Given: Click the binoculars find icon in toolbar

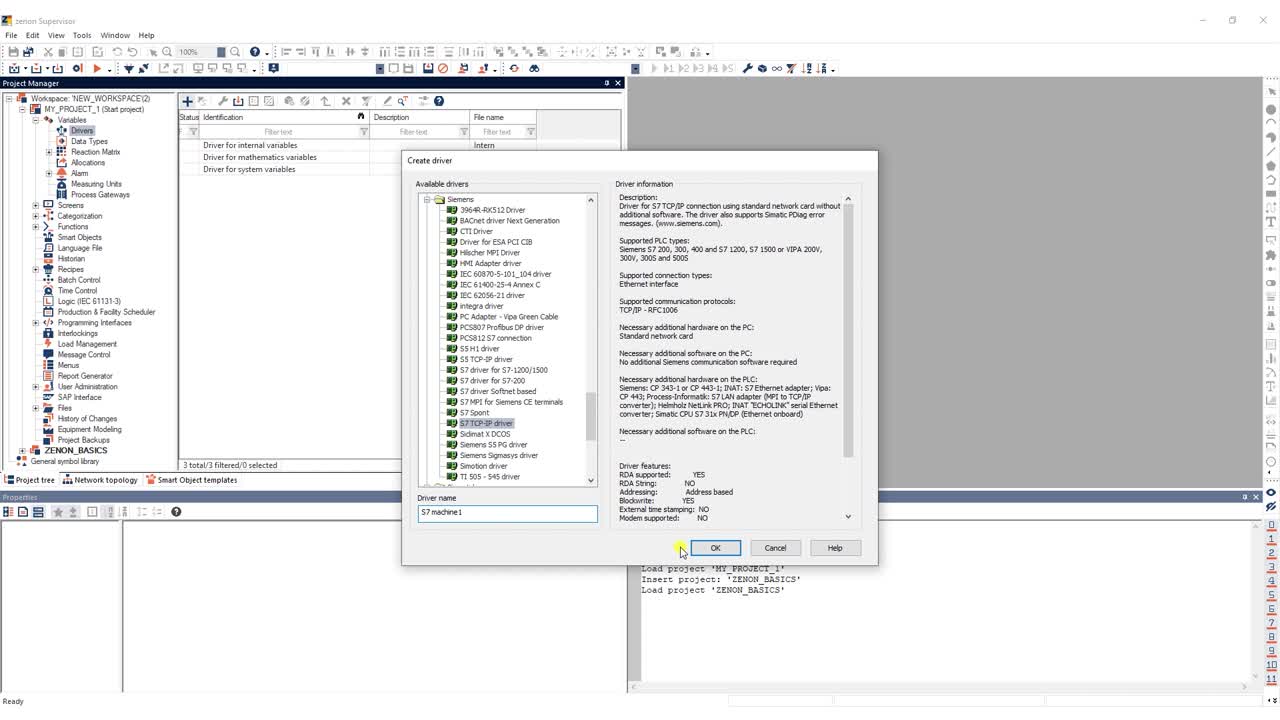Looking at the screenshot, I should tap(534, 68).
